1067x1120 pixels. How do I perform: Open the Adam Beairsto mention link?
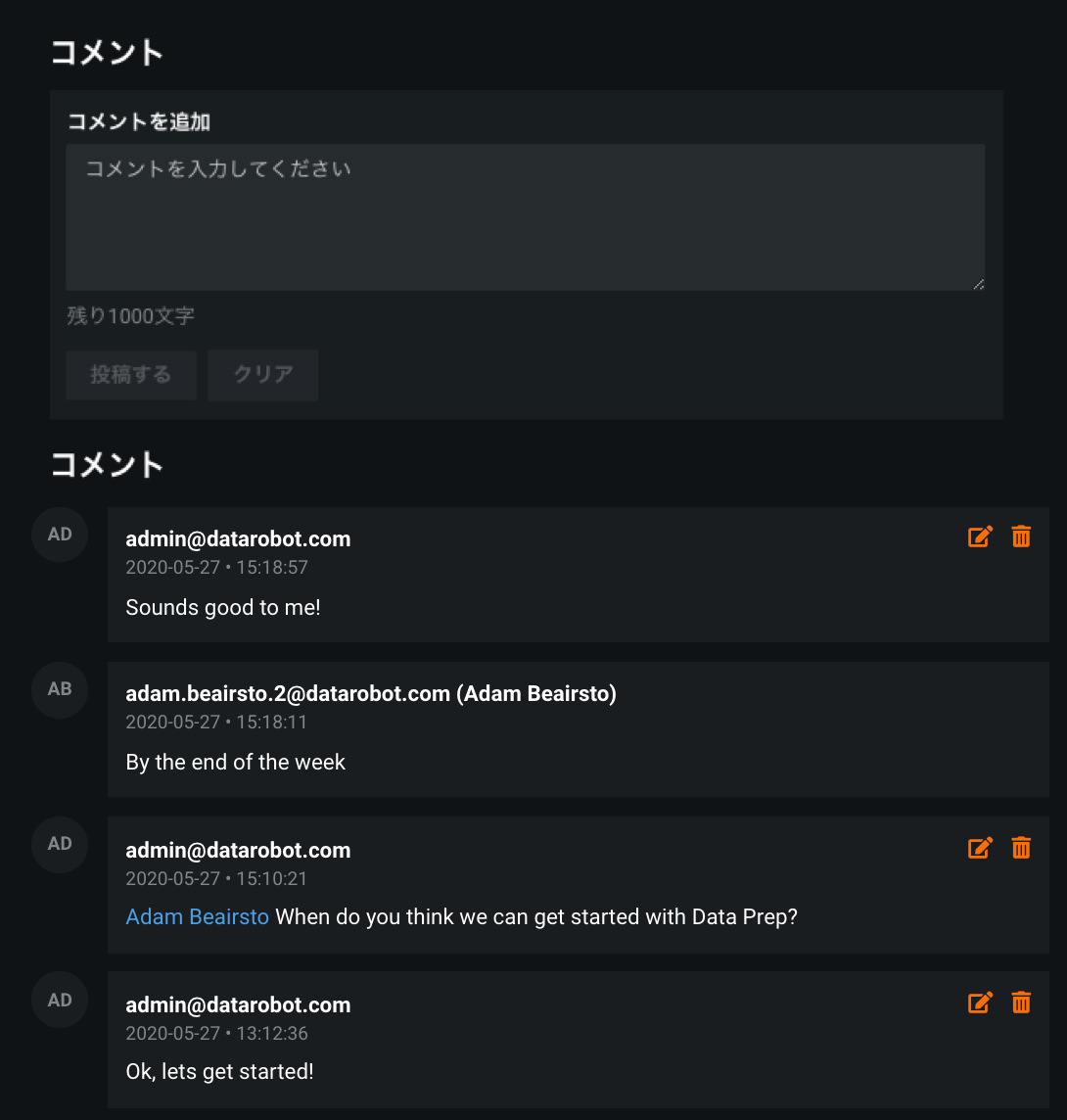pos(198,917)
